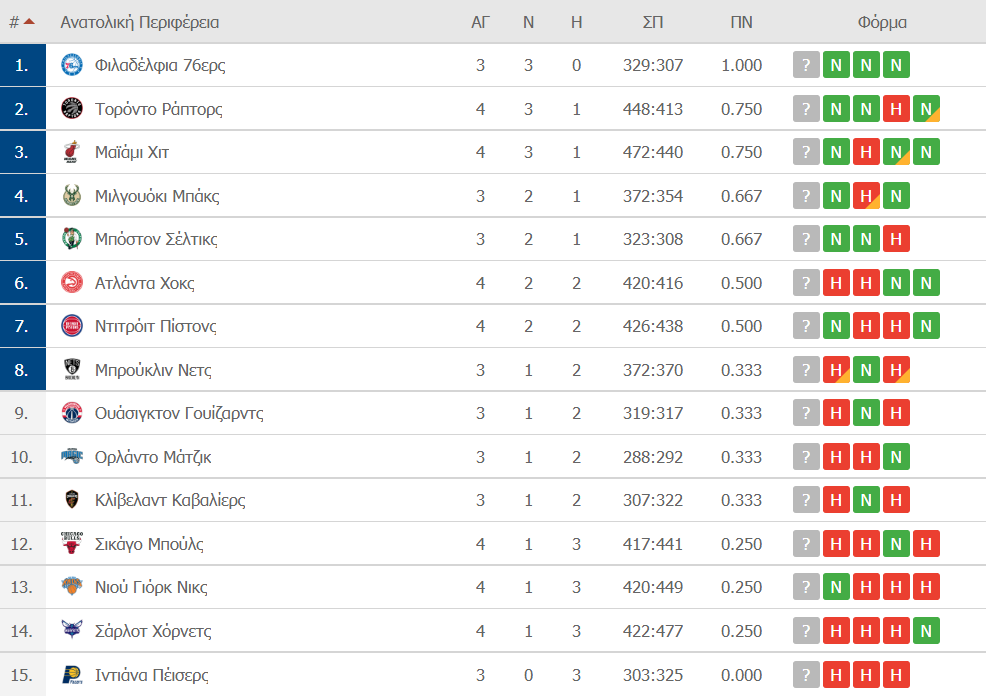Screen dimensions: 986x696
Task: Click the Atlanta Hawks logo icon
Action: 72,283
